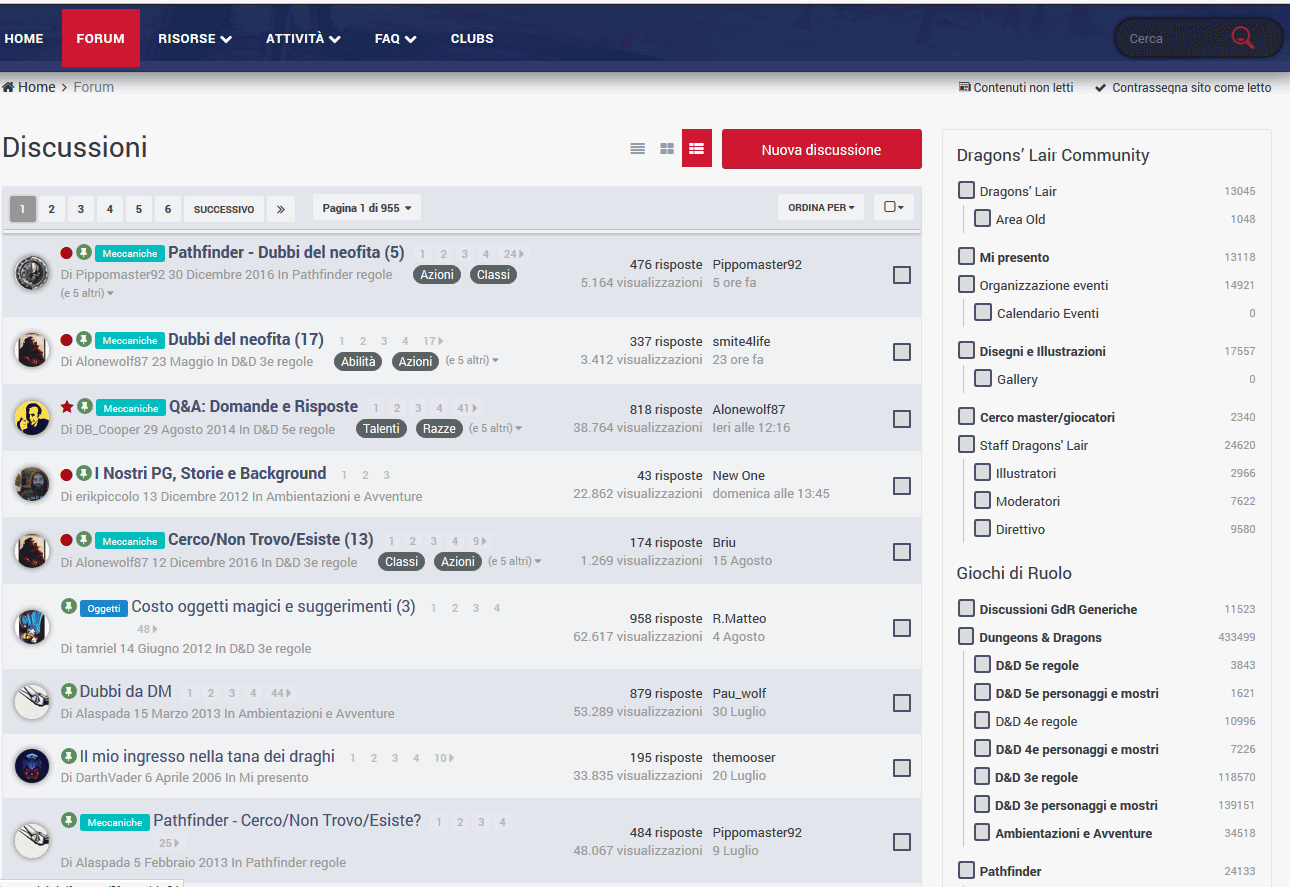Click the Home icon in the breadcrumb
This screenshot has width=1290, height=887.
pyautogui.click(x=8, y=87)
